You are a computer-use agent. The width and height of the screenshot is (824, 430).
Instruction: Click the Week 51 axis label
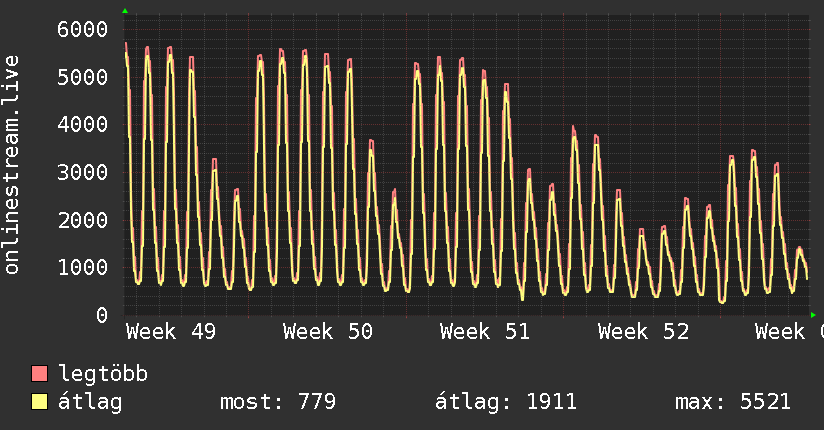coord(485,332)
